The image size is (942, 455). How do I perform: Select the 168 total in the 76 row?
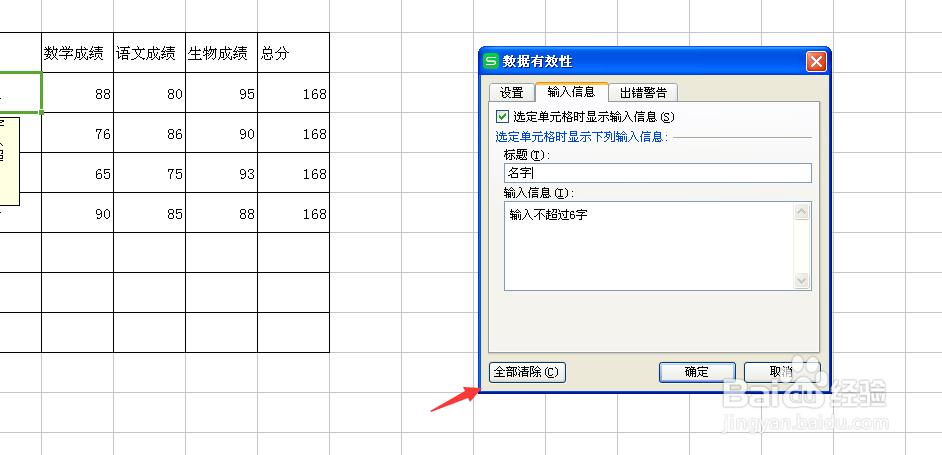(x=294, y=132)
